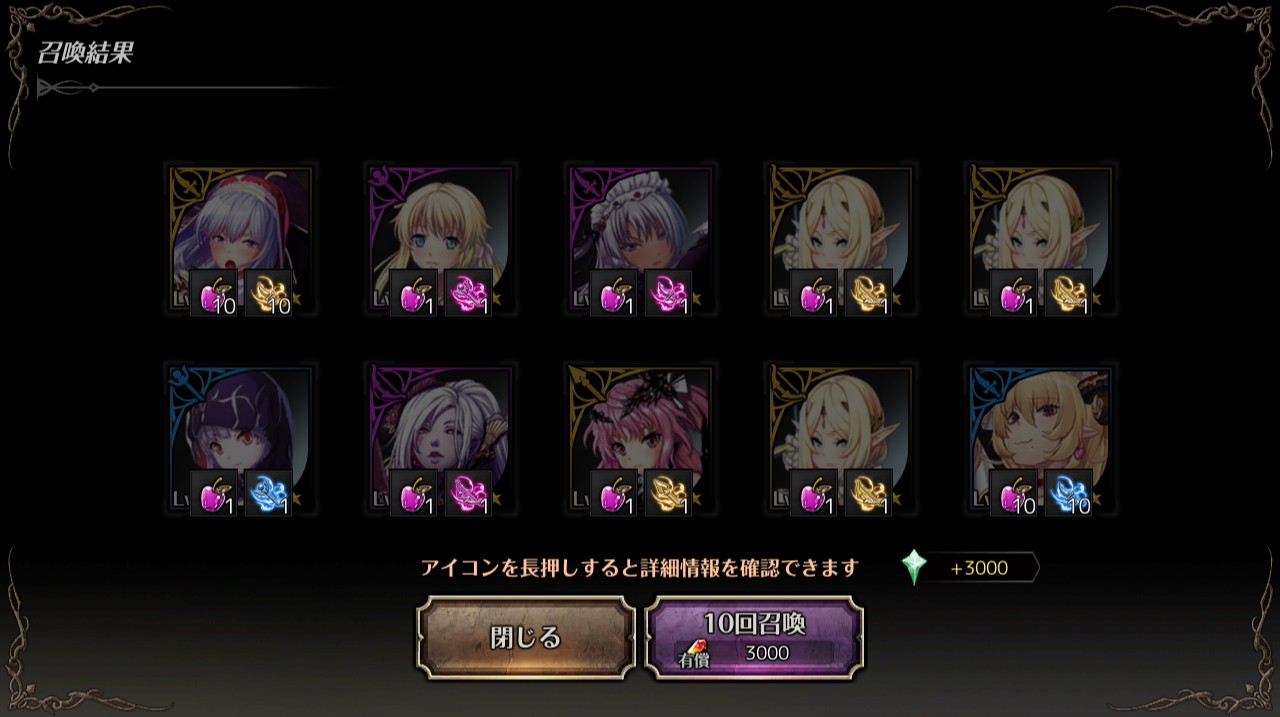Click blue wing icon on hooded character
Image resolution: width=1280 pixels, height=717 pixels.
269,493
